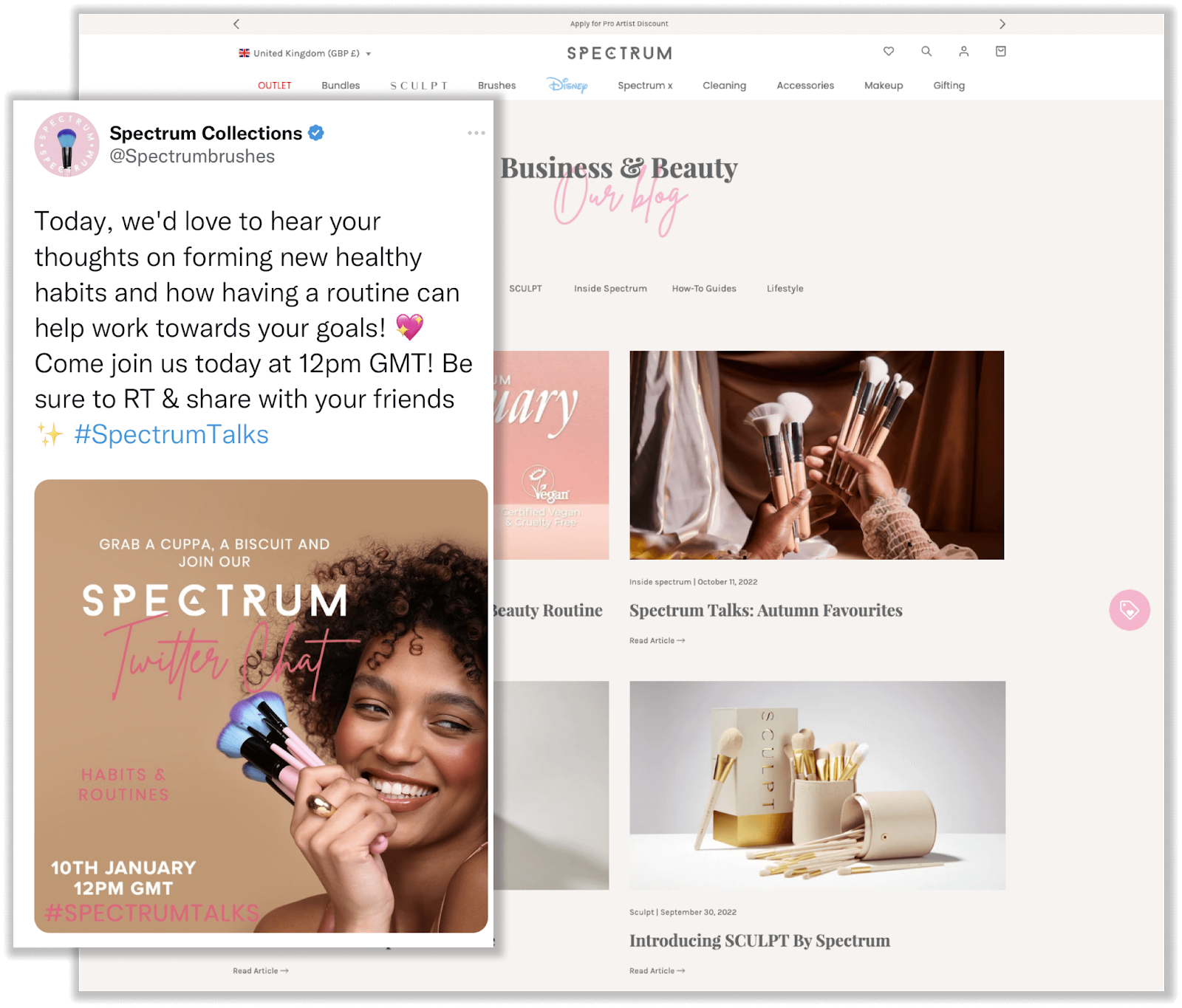
Task: Show previous announcement with left chevron
Action: click(x=236, y=24)
